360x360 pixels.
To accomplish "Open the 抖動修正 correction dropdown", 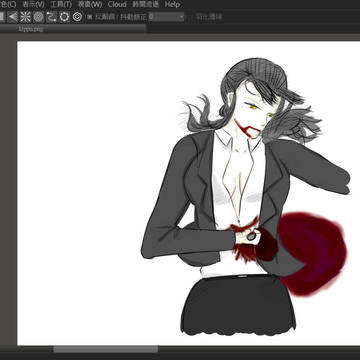I will [x=166, y=17].
